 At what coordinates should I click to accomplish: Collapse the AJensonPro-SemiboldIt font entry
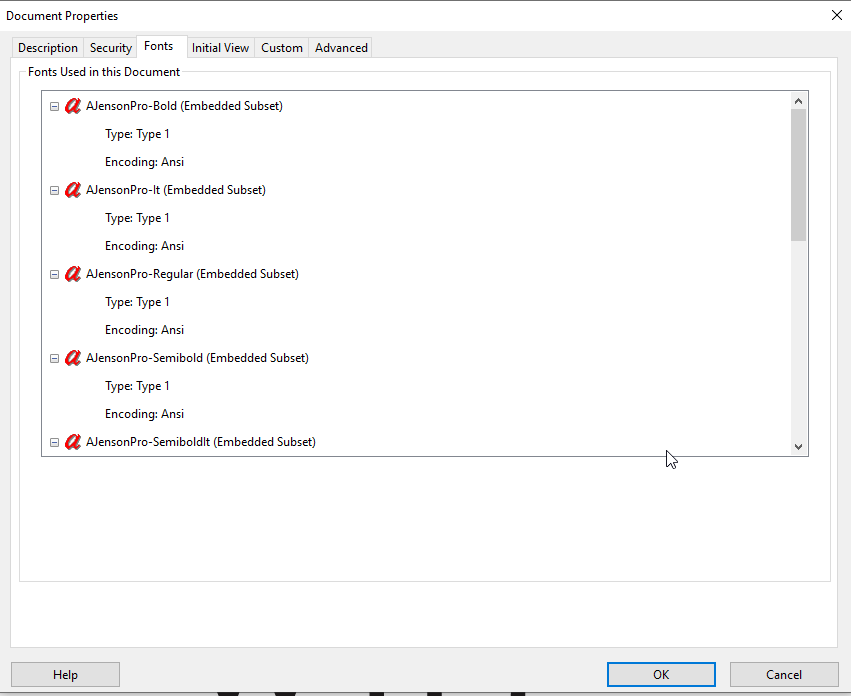[x=54, y=441]
